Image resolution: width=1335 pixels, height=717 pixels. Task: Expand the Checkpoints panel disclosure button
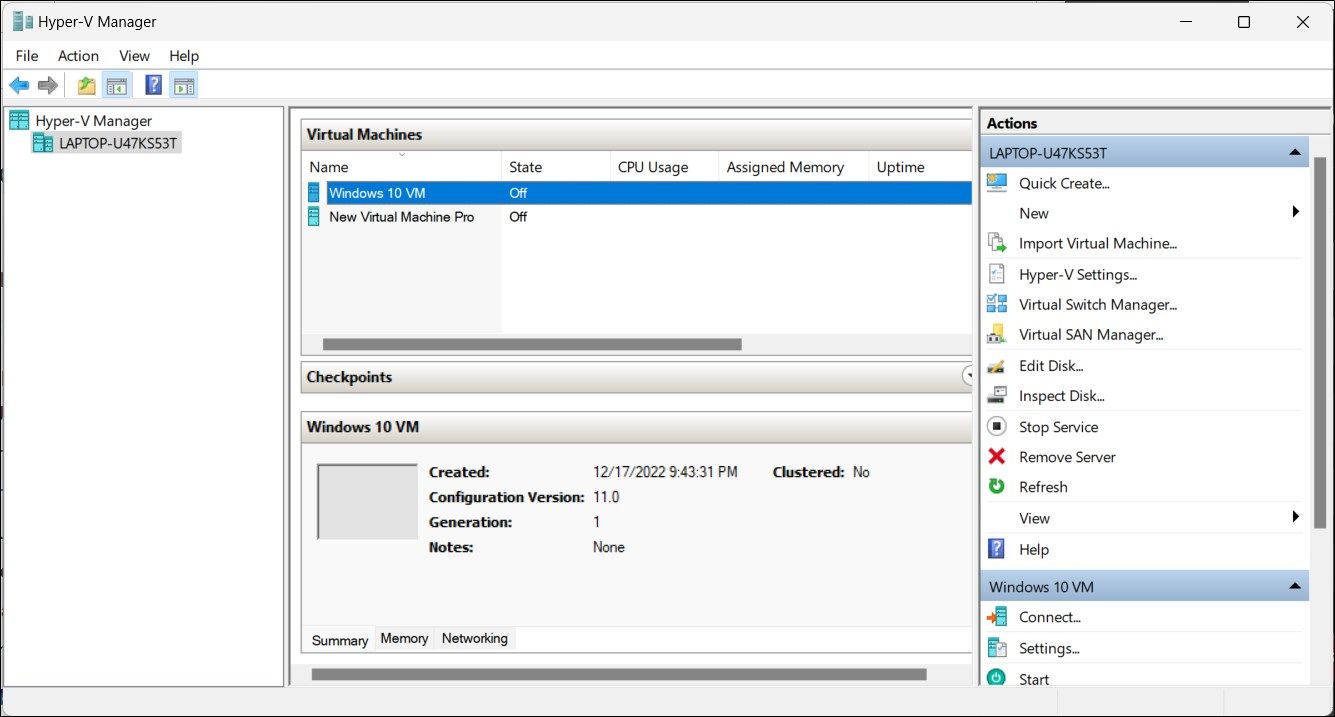(x=966, y=375)
